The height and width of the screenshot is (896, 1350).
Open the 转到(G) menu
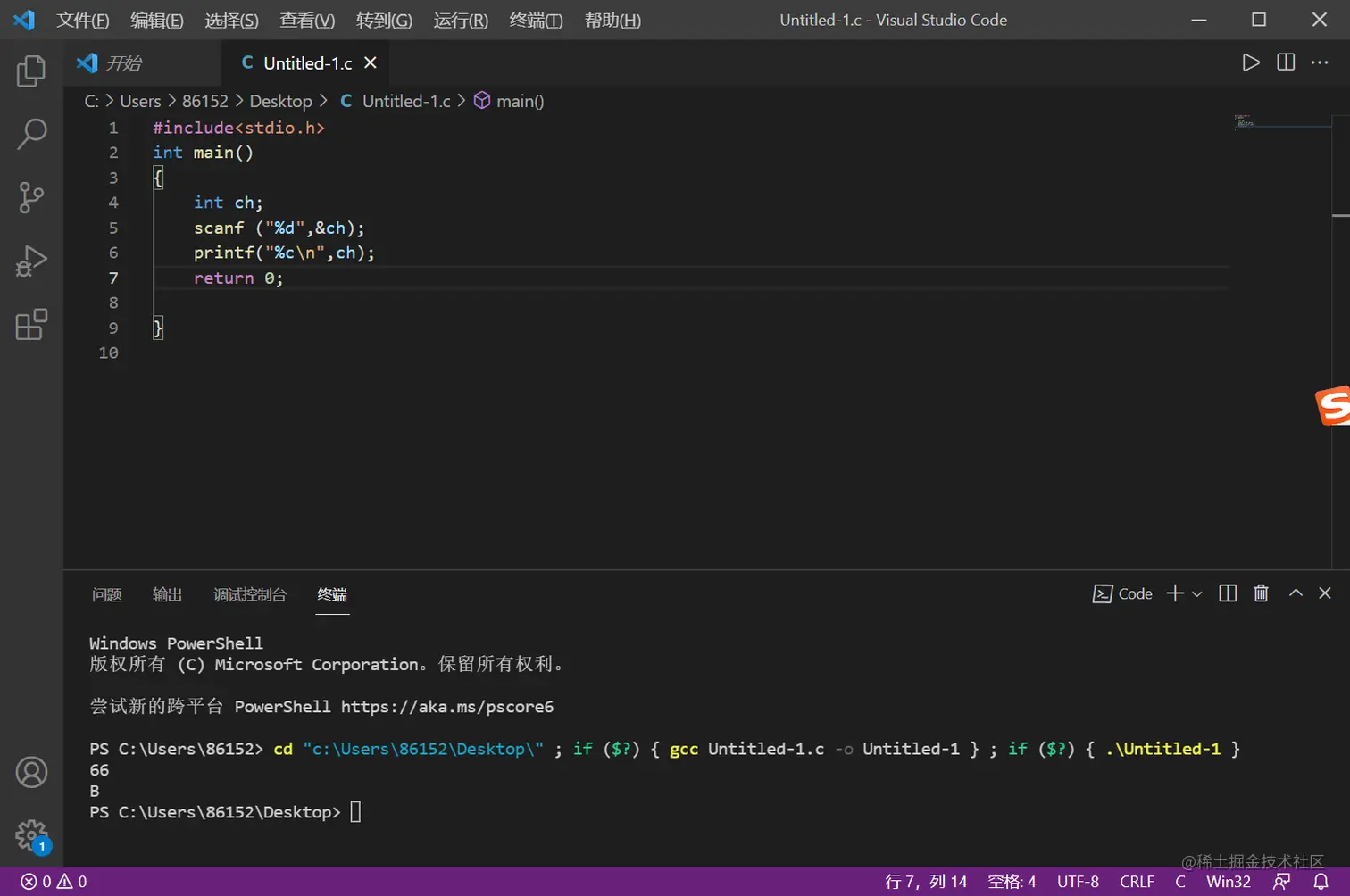pos(384,20)
